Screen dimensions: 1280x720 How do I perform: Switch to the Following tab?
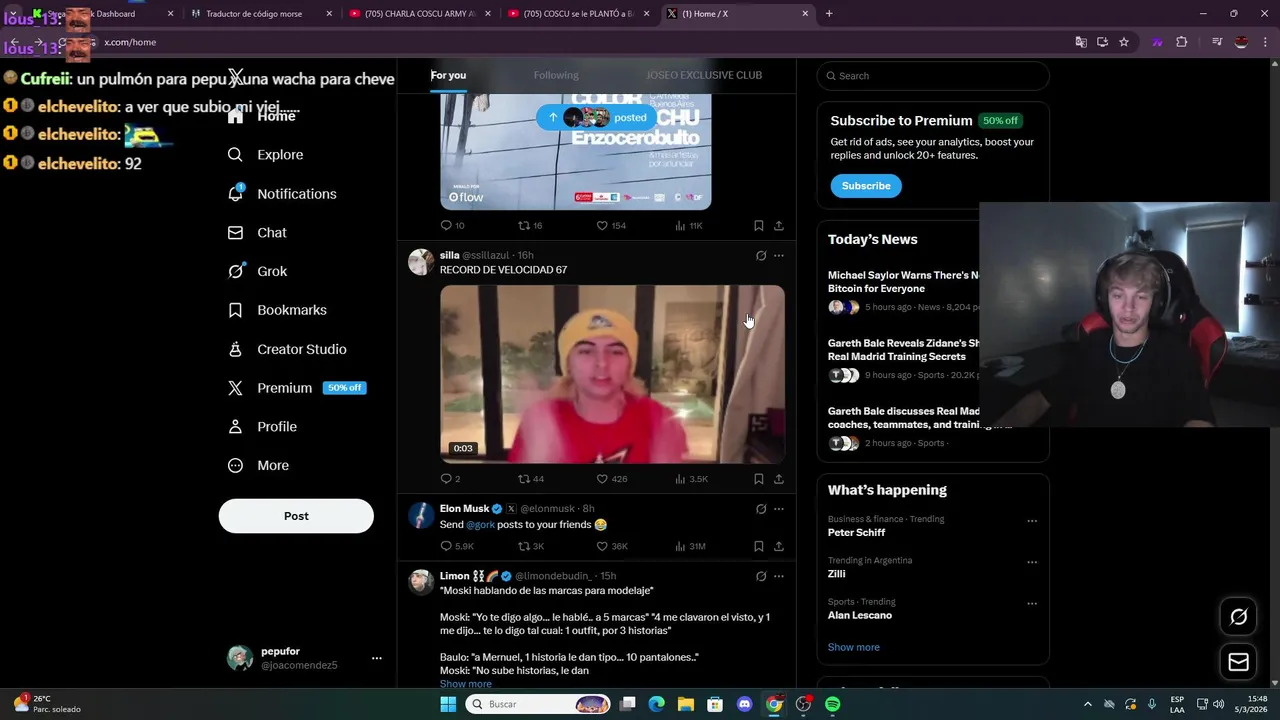point(556,75)
